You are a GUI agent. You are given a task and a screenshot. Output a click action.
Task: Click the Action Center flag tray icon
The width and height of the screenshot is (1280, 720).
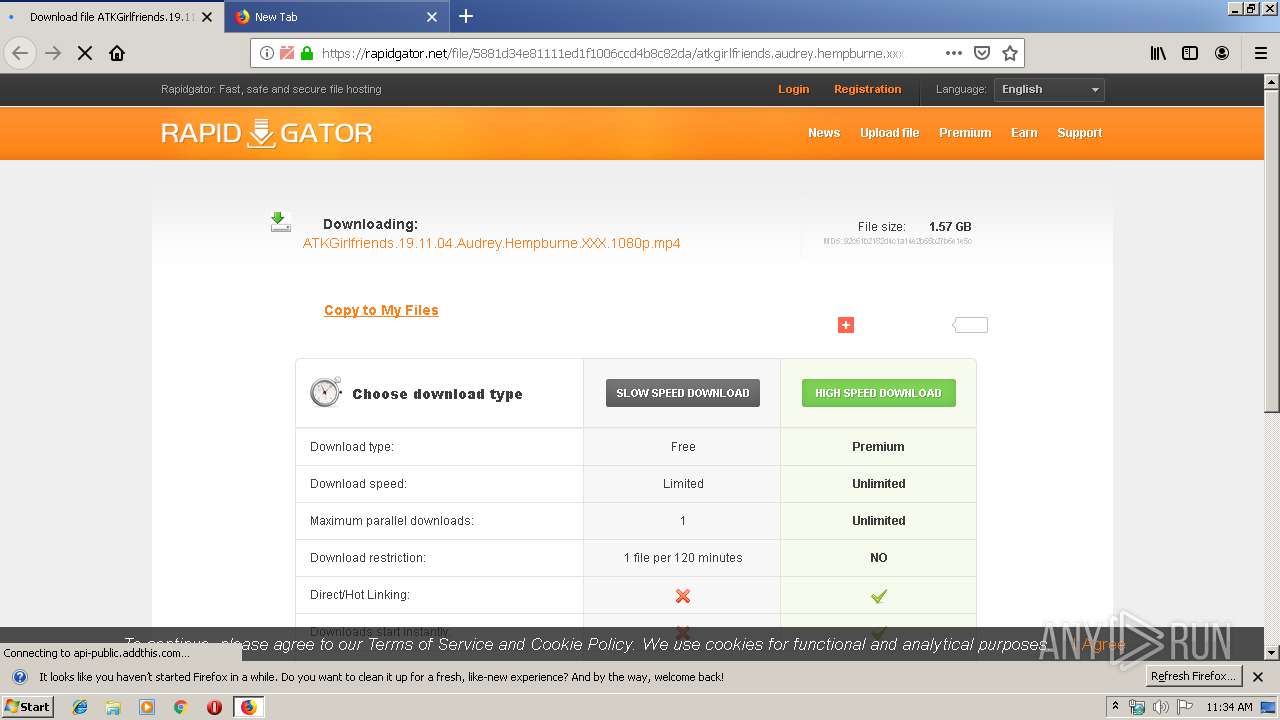(1185, 707)
